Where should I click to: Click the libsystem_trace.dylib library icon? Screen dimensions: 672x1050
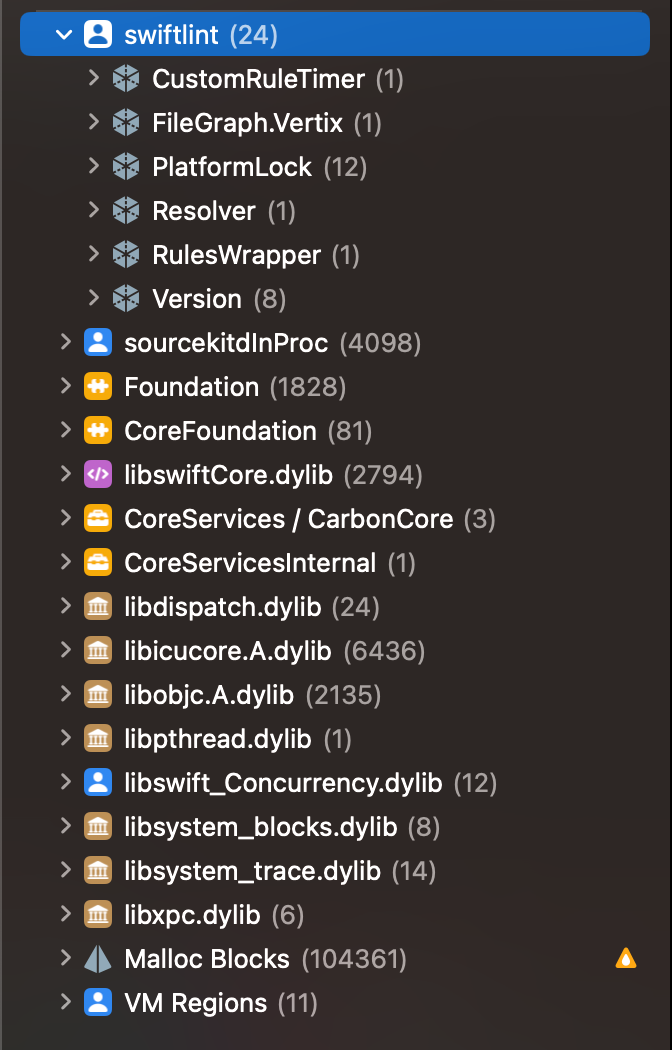tap(98, 871)
